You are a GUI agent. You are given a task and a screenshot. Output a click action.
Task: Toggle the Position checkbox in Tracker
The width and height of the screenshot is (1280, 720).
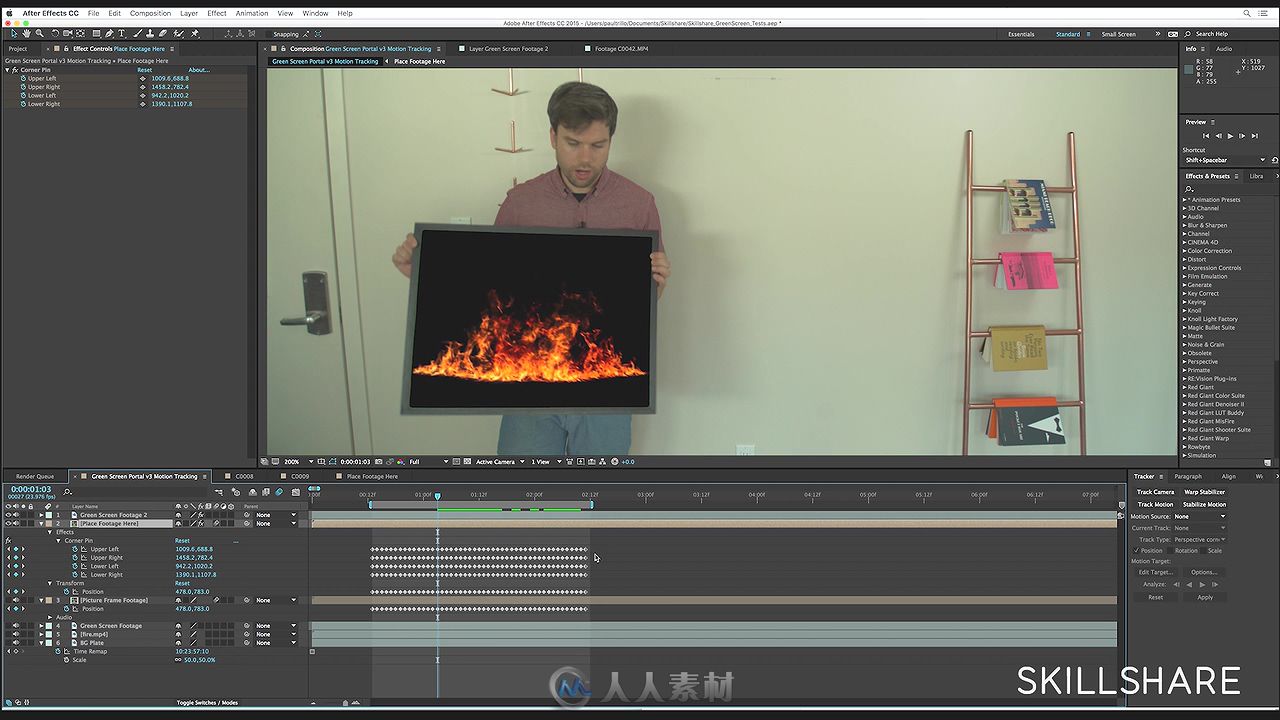[x=1136, y=550]
